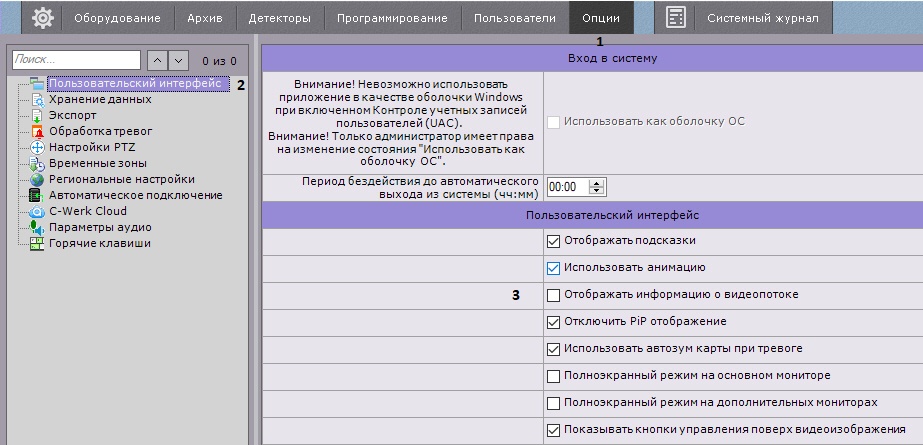923x445 pixels.
Task: Click the Обработка тревог alarm icon
Action: coord(37,132)
